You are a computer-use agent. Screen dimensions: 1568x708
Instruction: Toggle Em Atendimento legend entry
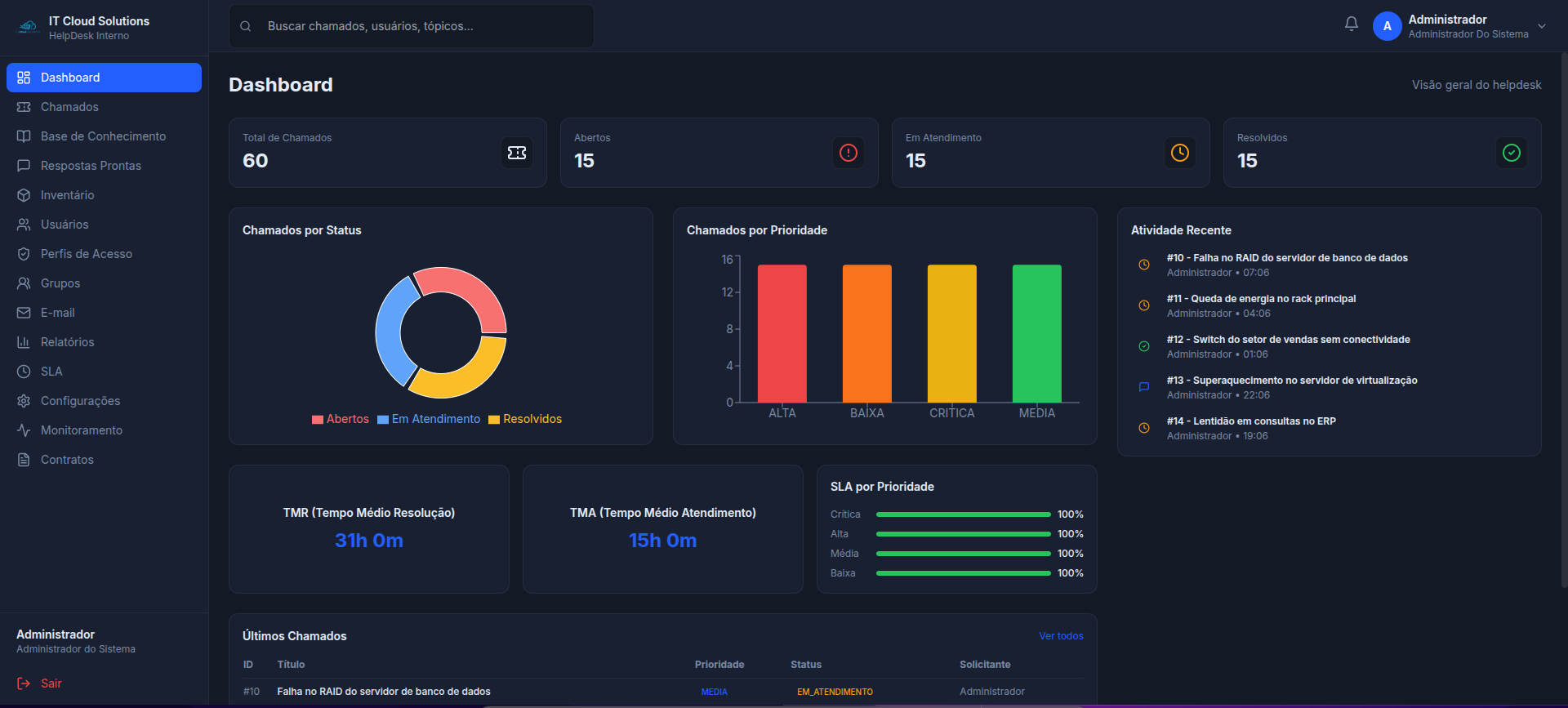(x=429, y=419)
